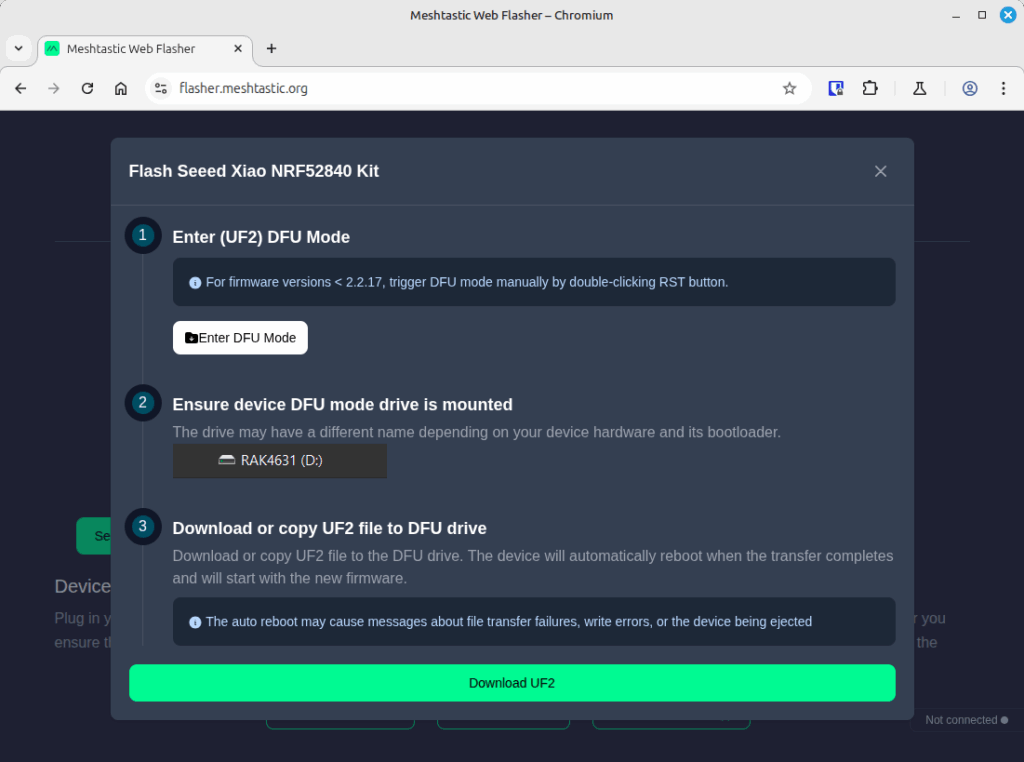1024x762 pixels.
Task: Click the heading Enter (UF2) DFU Mode
Action: pos(261,237)
